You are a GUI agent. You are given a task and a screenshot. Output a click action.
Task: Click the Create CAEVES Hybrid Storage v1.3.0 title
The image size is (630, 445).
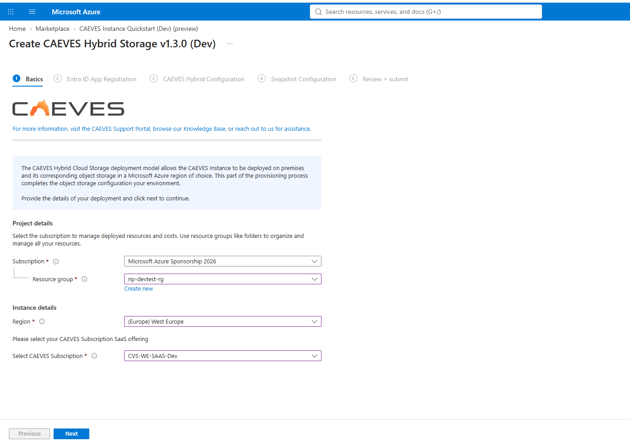pos(112,43)
